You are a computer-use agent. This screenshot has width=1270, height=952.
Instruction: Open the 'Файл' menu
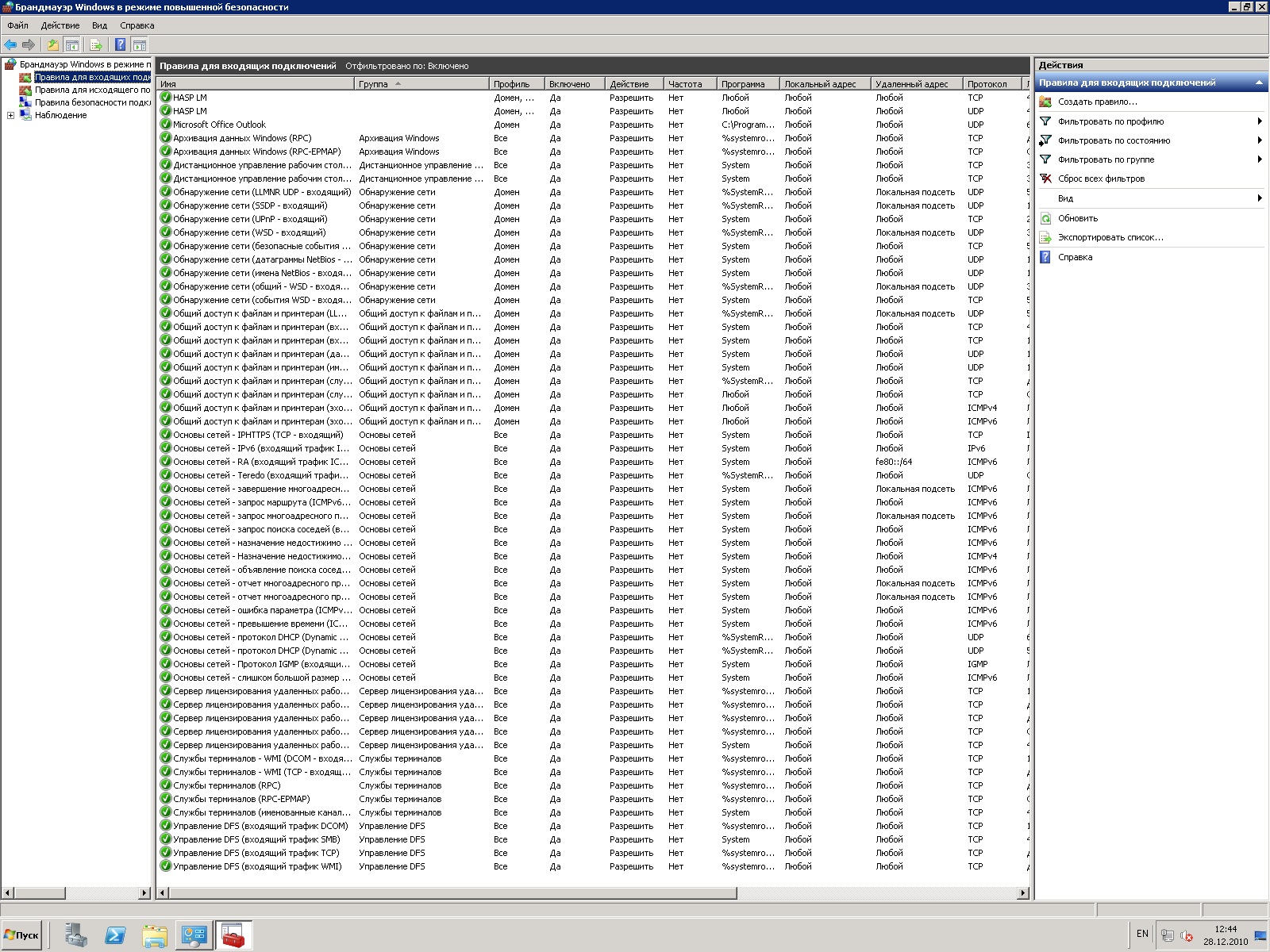click(x=17, y=25)
